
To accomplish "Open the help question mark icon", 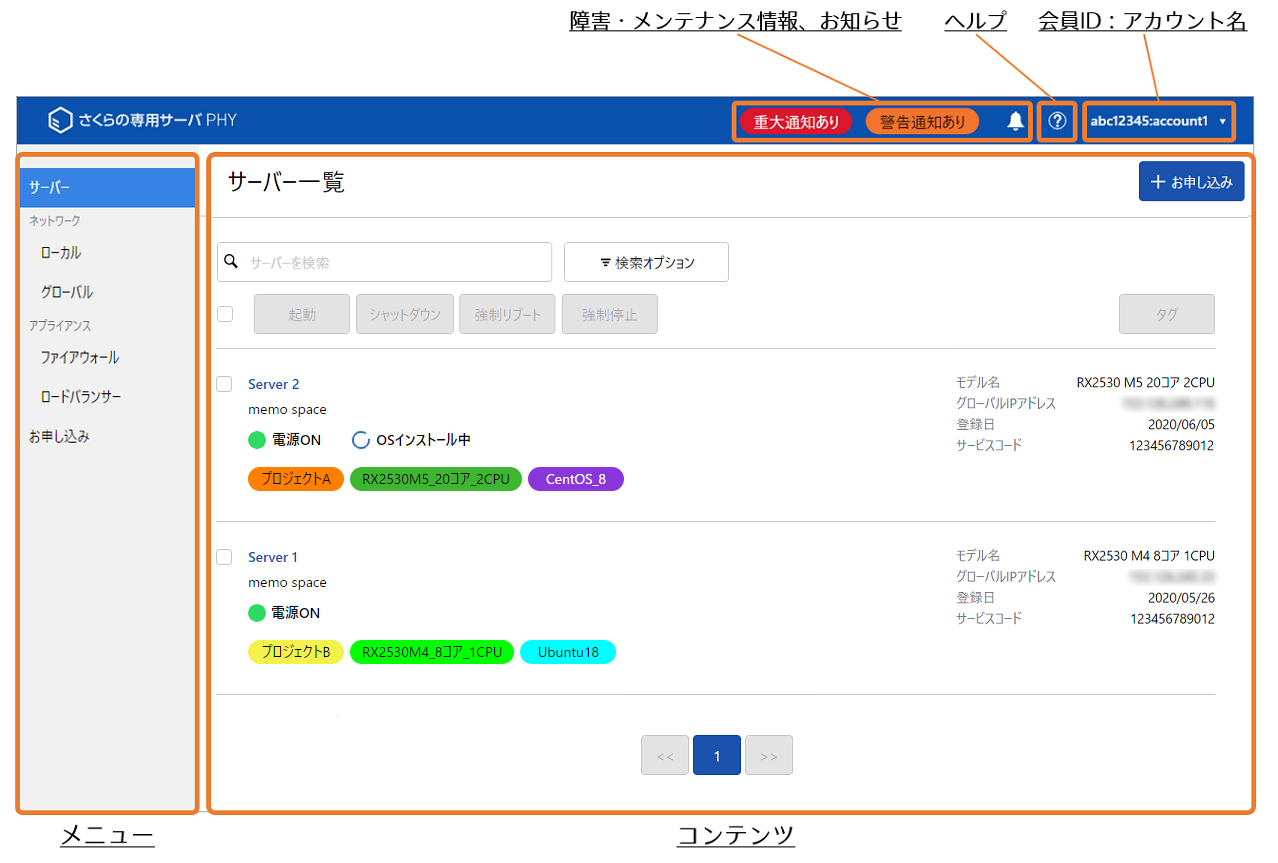I will click(x=1057, y=122).
